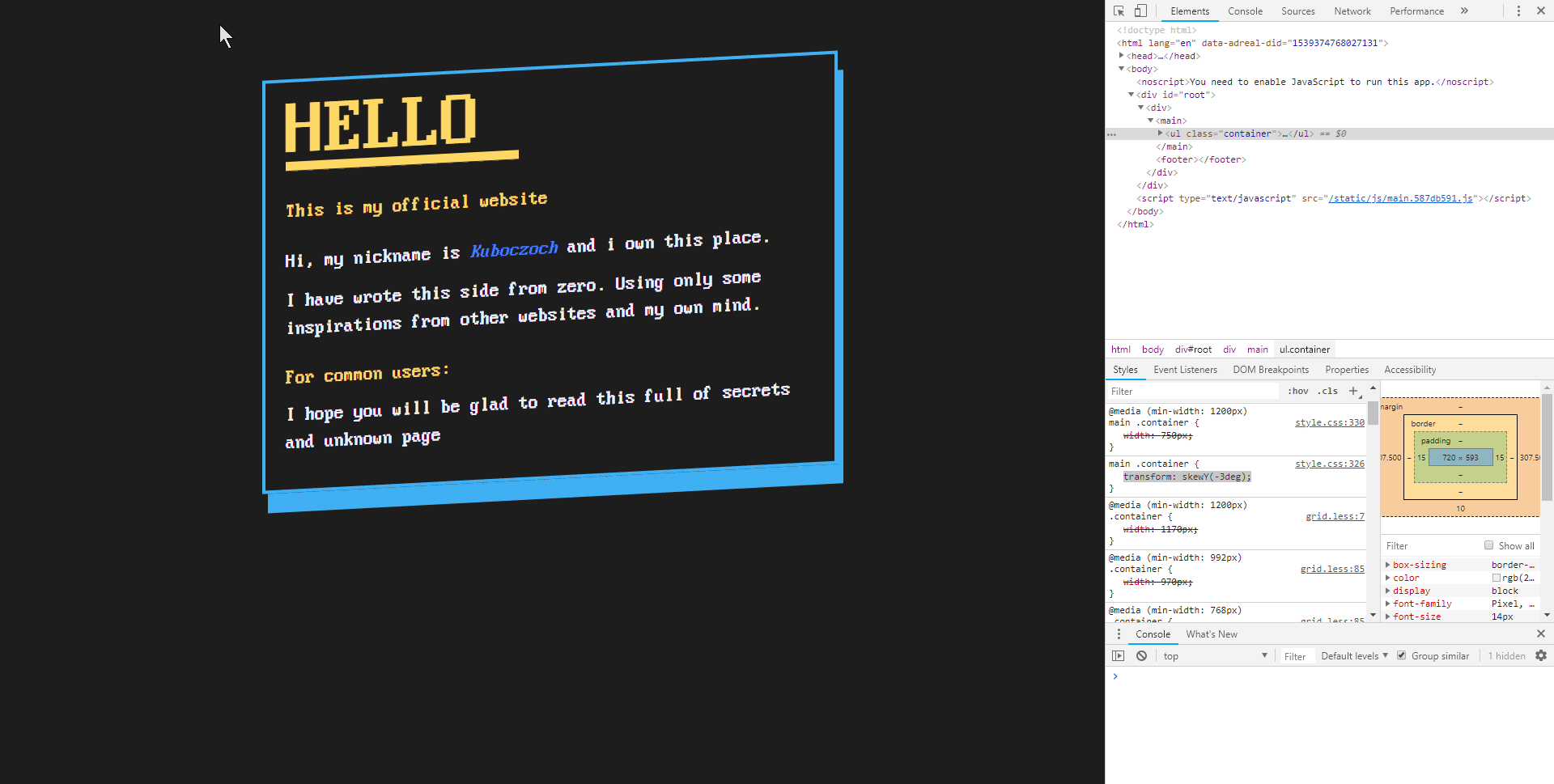Show the console sidebar
Screen dimensions: 1554x784
coord(1118,656)
